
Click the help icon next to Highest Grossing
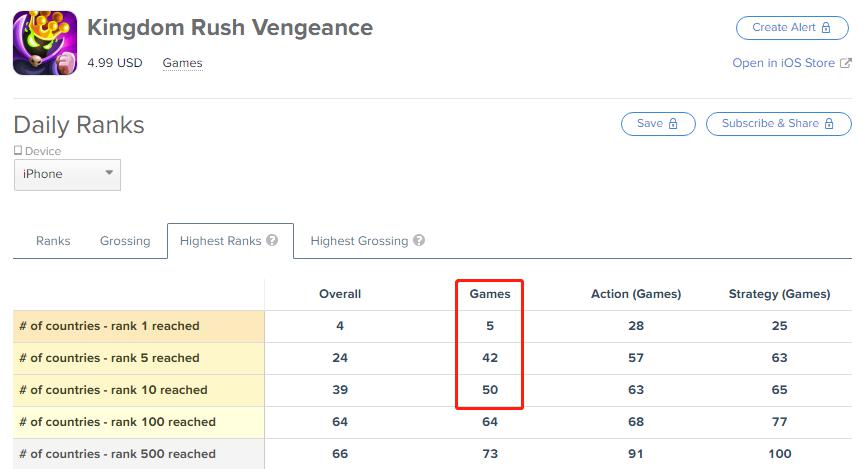pos(419,240)
